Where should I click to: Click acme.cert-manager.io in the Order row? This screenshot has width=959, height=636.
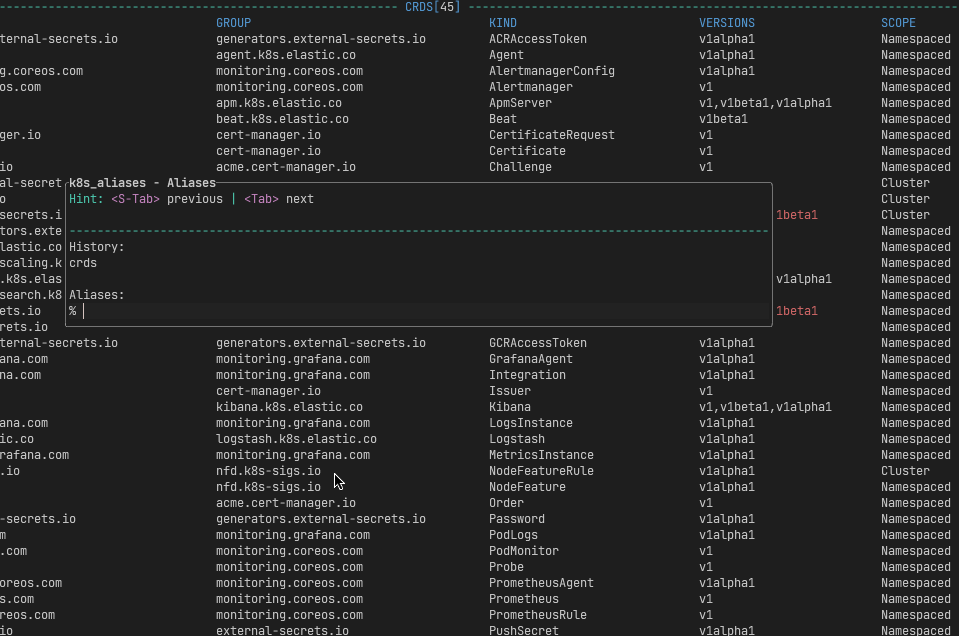coord(286,503)
